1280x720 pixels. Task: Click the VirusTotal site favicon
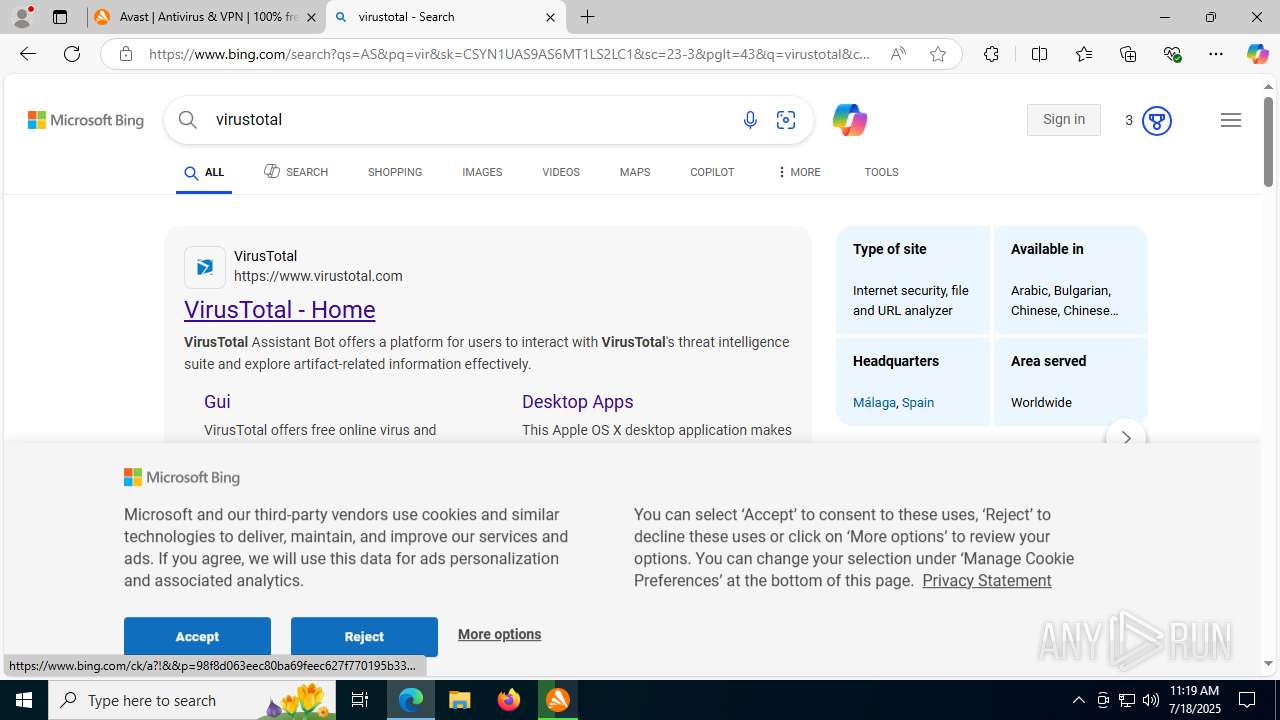coord(205,267)
